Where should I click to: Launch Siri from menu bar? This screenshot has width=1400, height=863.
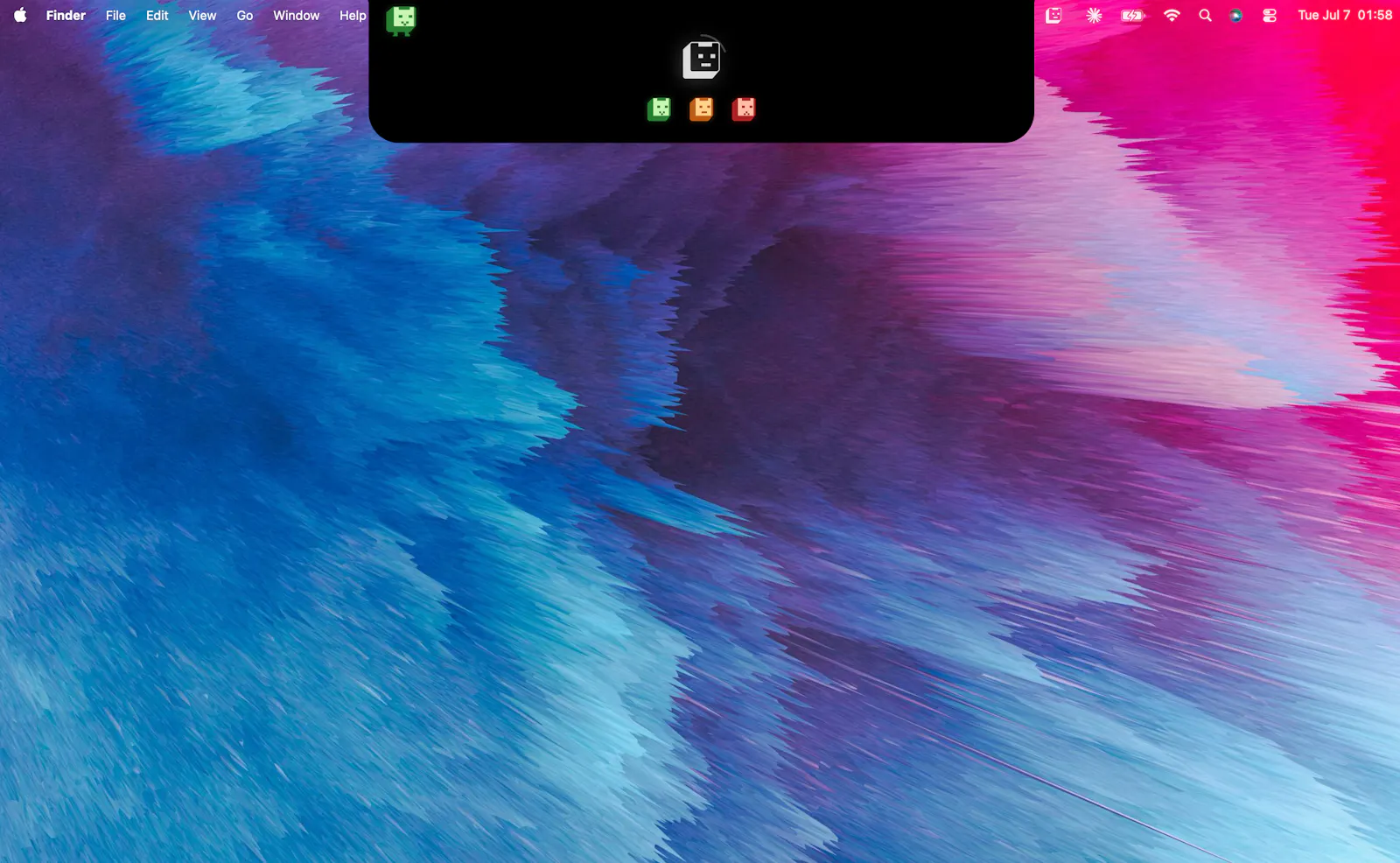pos(1235,15)
